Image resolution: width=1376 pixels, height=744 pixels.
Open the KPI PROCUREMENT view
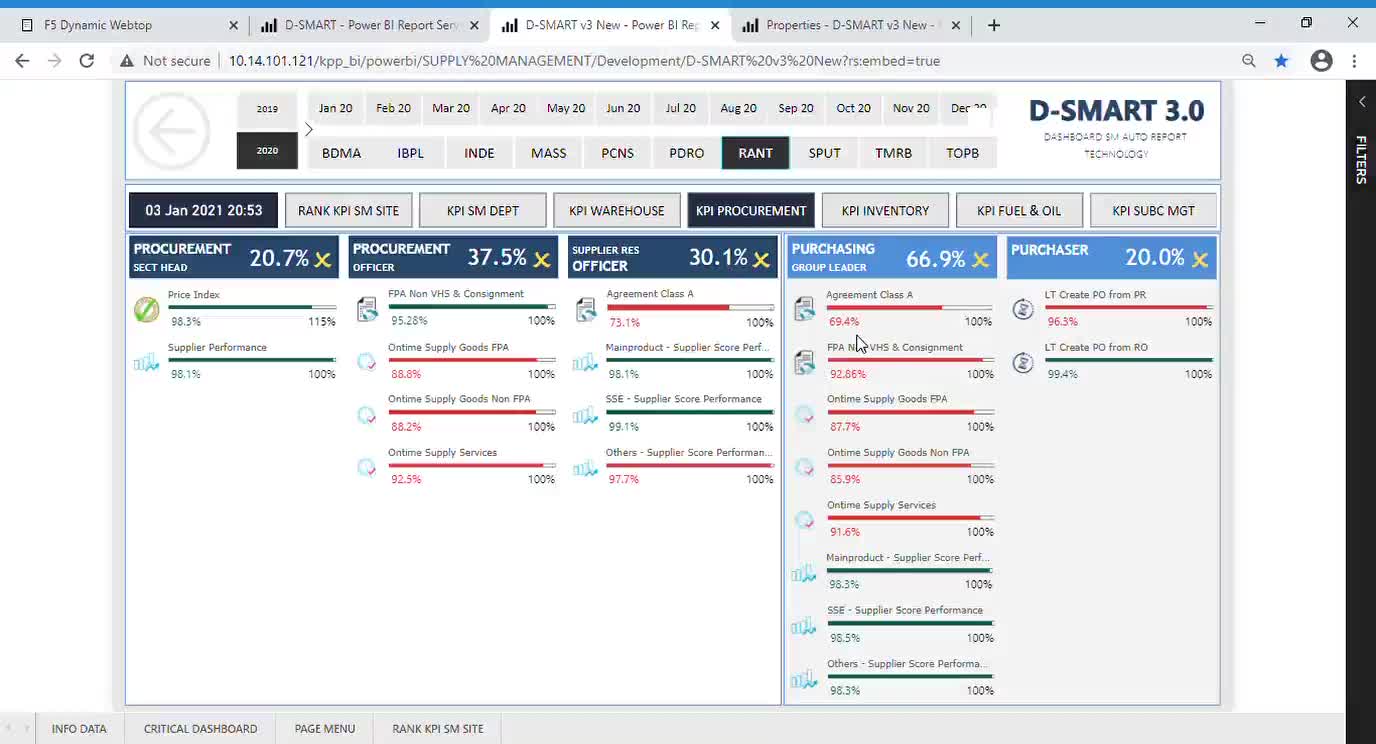pos(751,211)
